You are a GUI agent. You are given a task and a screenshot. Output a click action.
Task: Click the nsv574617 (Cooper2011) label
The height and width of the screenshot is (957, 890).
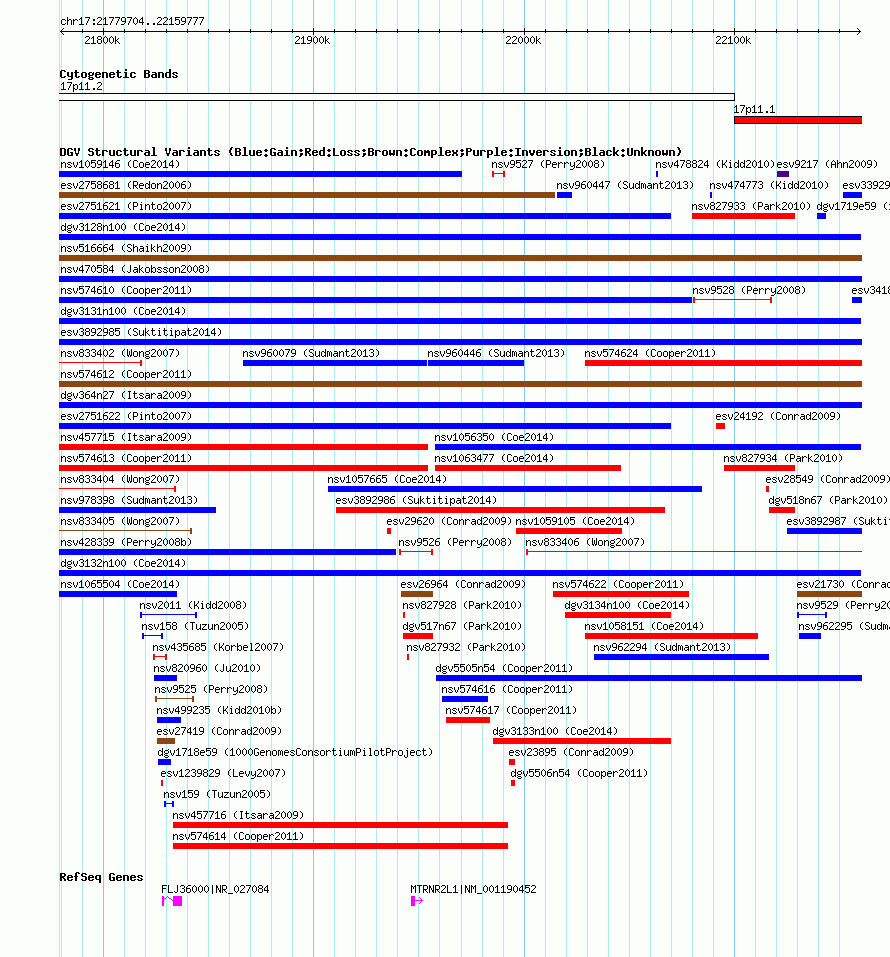click(x=511, y=710)
